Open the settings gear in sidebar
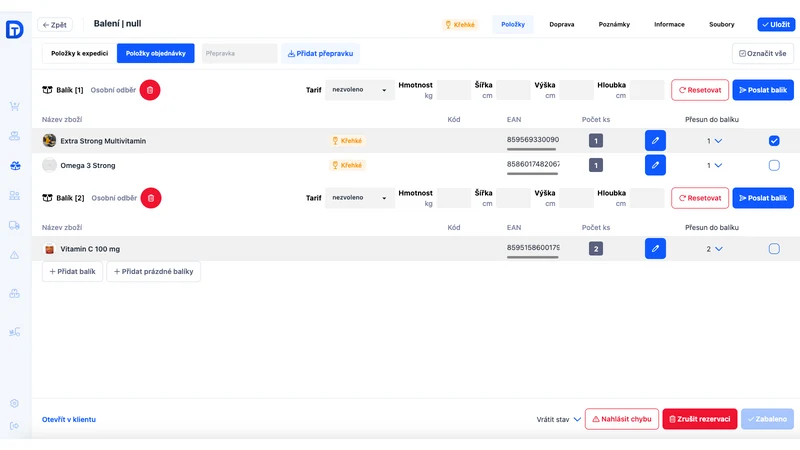800x450 pixels. [14, 403]
